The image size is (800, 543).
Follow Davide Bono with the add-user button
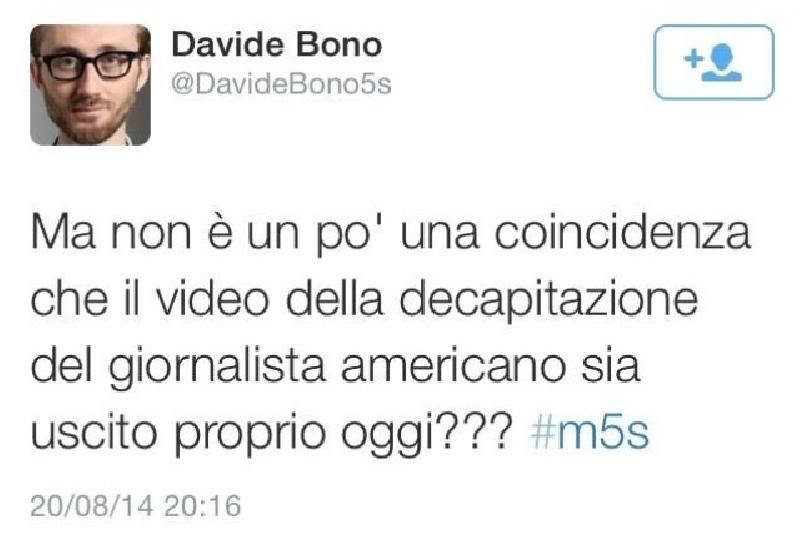click(x=714, y=62)
